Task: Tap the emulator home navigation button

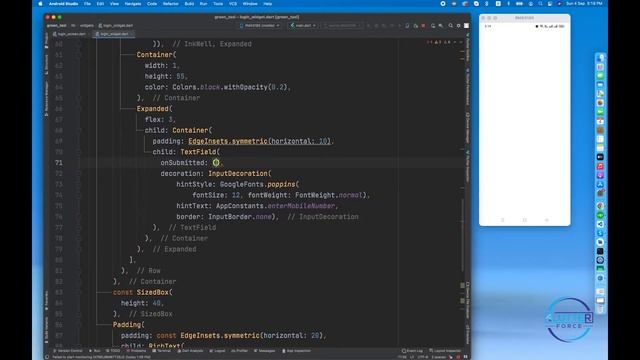Action: pos(524,220)
